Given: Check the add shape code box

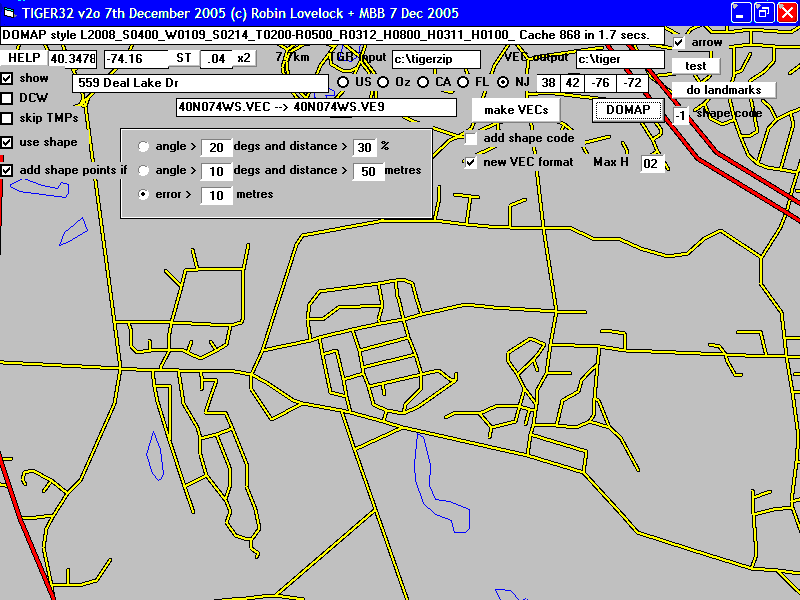Looking at the screenshot, I should (471, 139).
